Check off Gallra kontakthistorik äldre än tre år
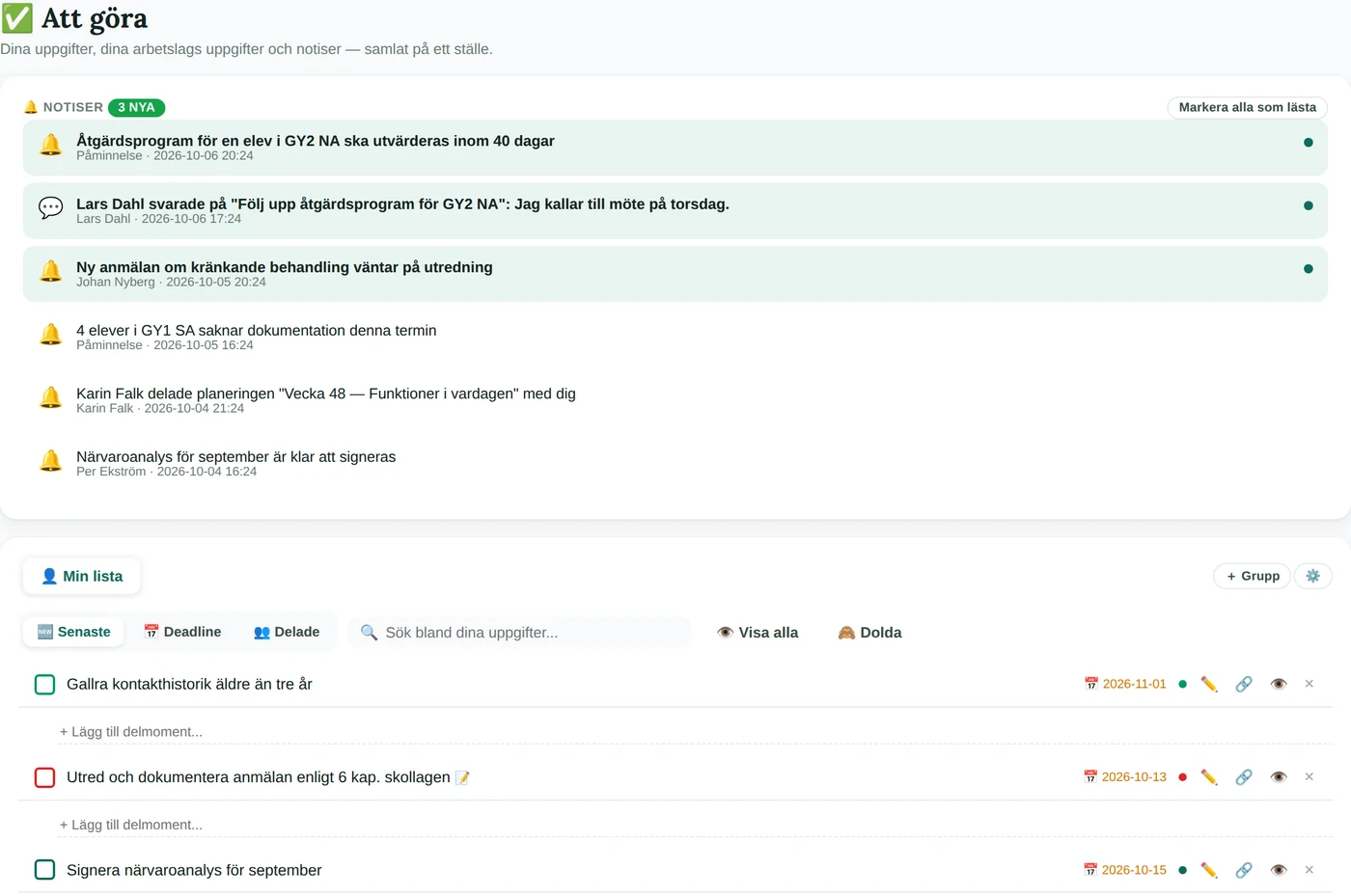 45,685
